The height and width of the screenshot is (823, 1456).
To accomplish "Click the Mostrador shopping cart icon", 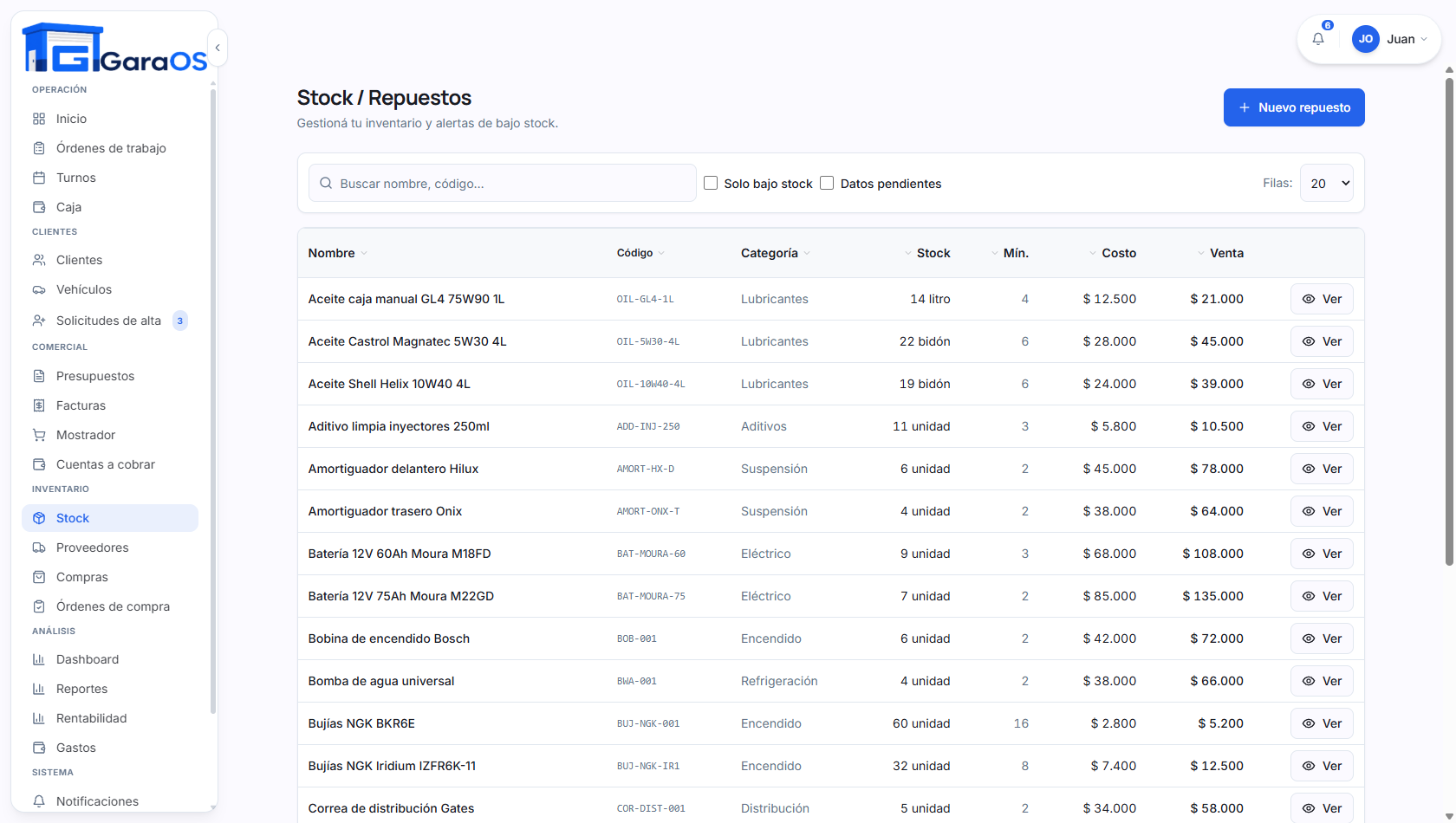I will 39,435.
